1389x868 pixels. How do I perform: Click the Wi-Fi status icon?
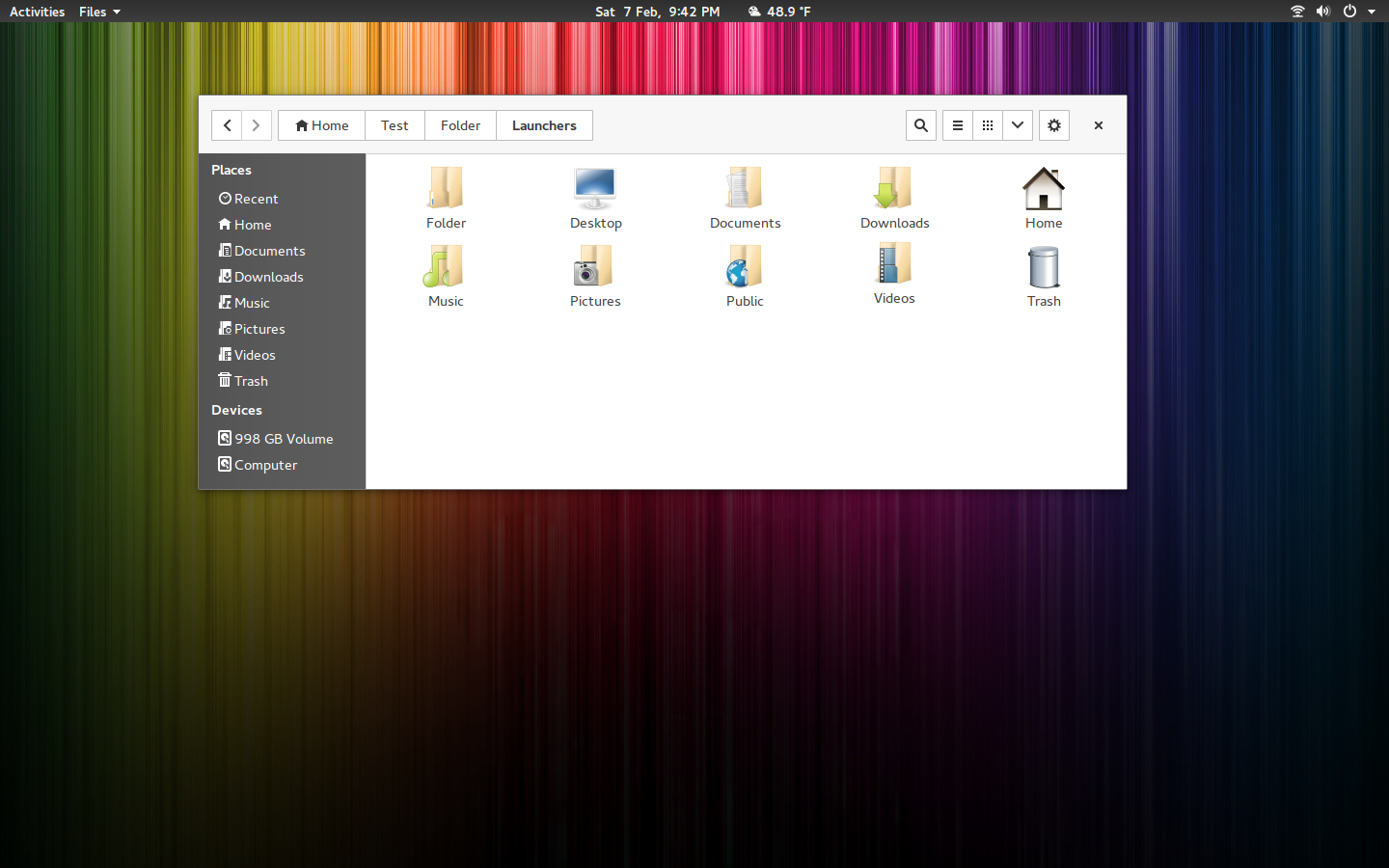tap(1297, 12)
